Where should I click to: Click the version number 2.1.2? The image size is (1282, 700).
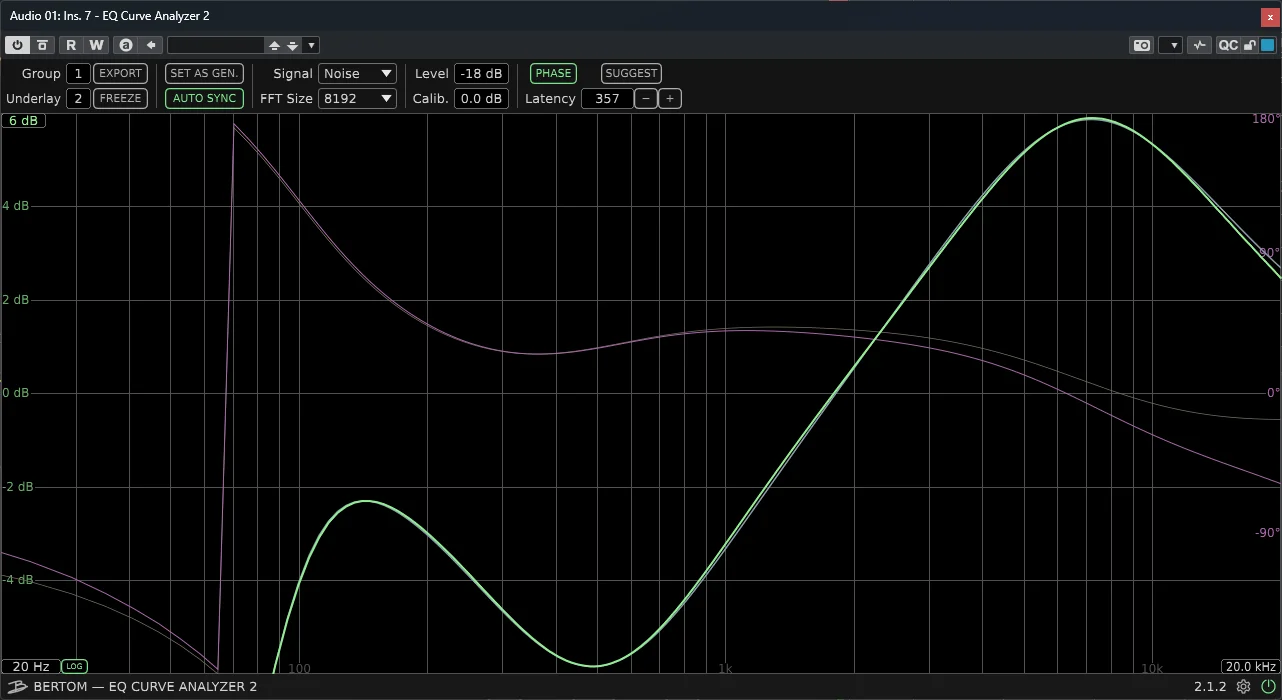1210,687
